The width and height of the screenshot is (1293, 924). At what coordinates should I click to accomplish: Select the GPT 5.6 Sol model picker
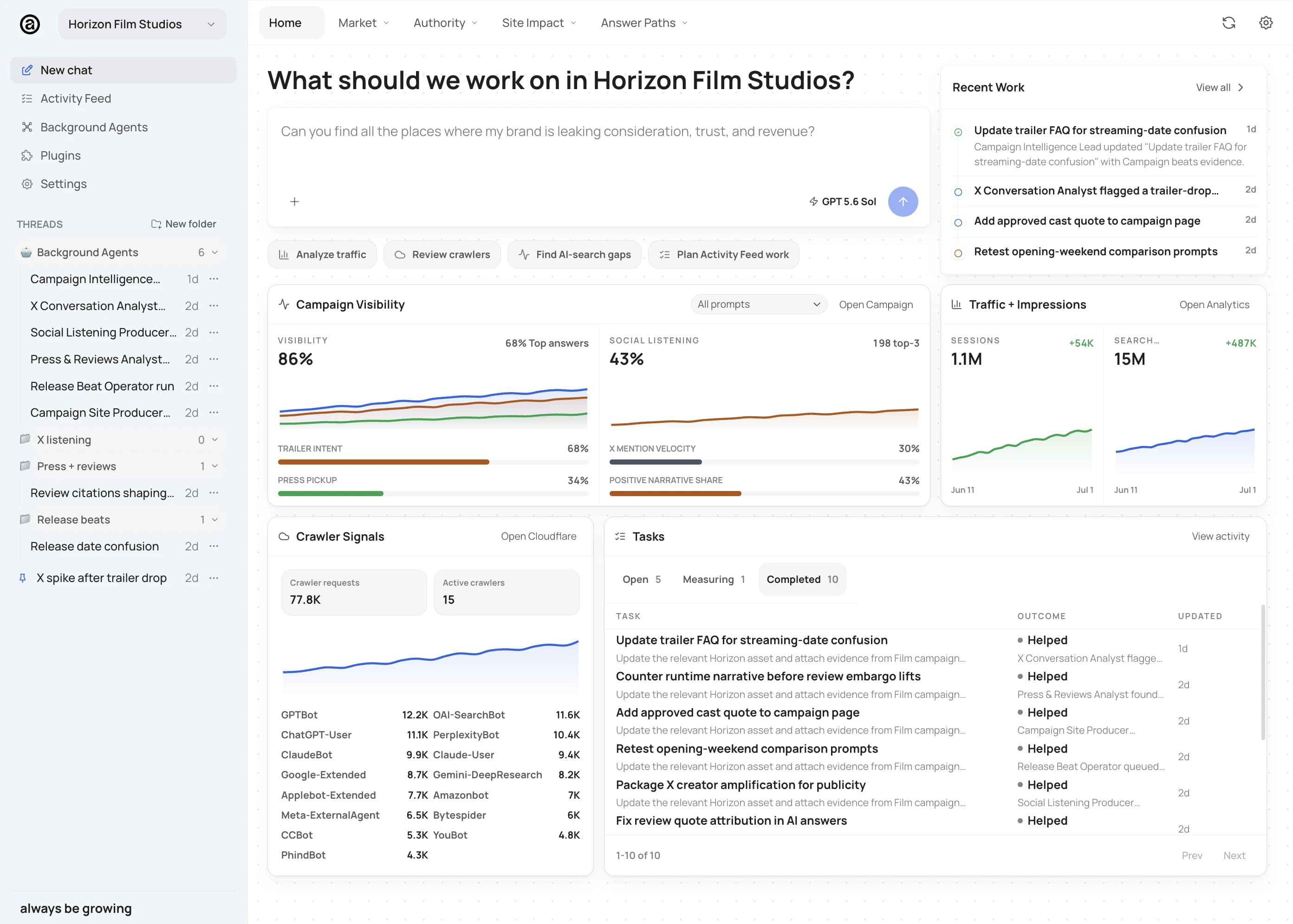(842, 201)
